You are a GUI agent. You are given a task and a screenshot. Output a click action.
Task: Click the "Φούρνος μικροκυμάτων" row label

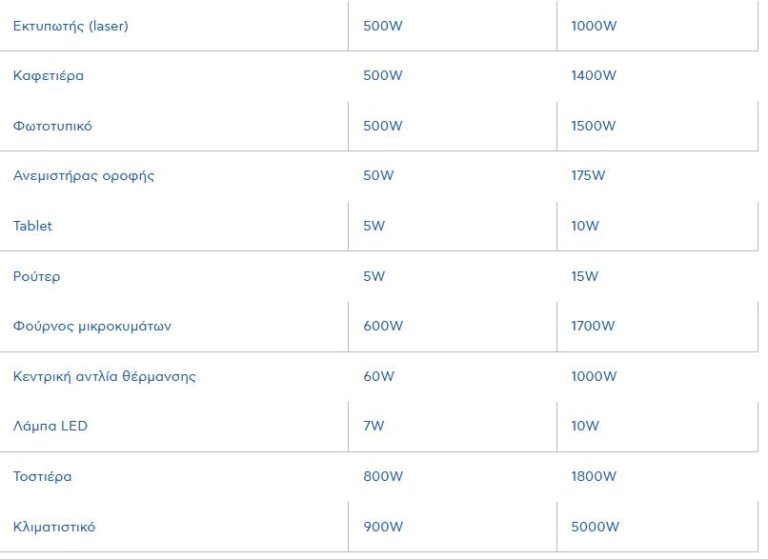(85, 326)
